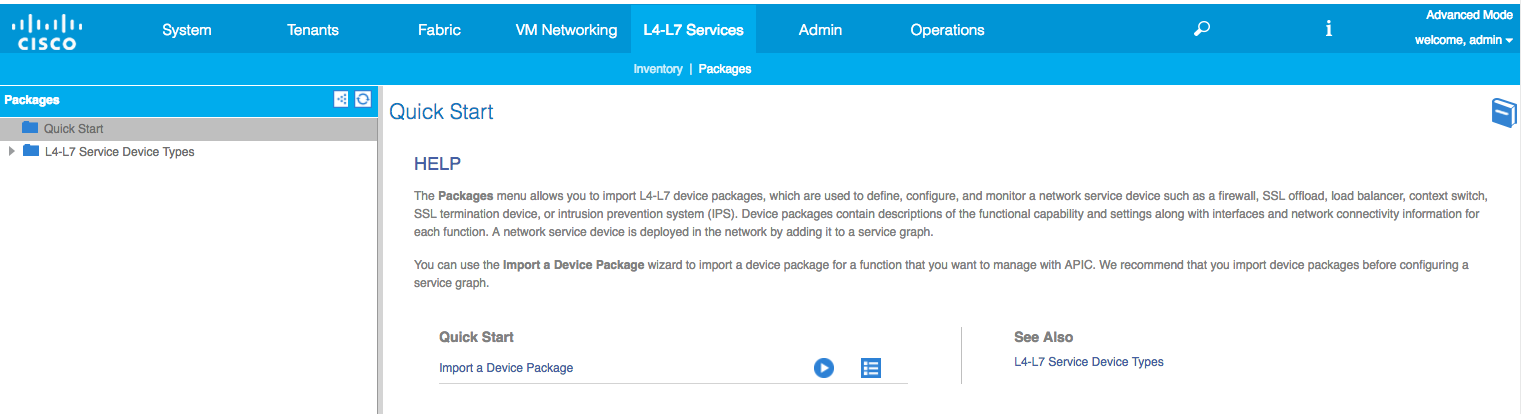
Task: Play the Import a Device Package wizard
Action: [x=823, y=368]
